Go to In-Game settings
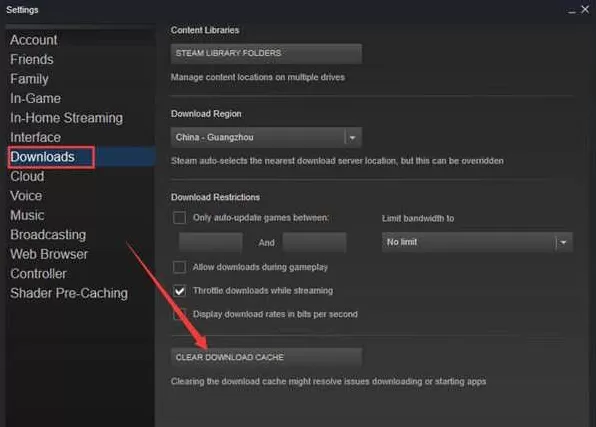This screenshot has height=427, width=596. (x=35, y=98)
